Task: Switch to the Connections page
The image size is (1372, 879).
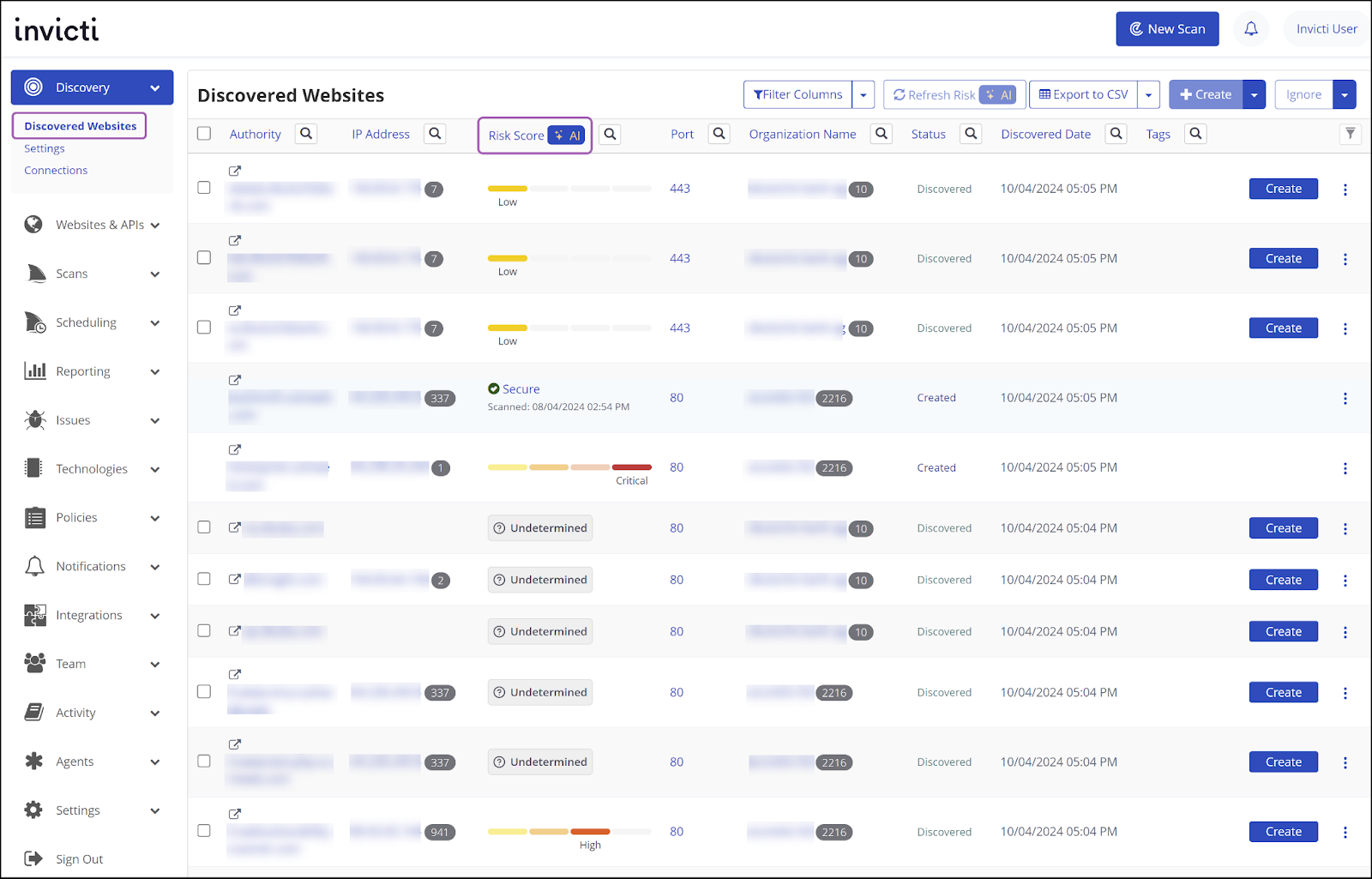Action: 55,170
